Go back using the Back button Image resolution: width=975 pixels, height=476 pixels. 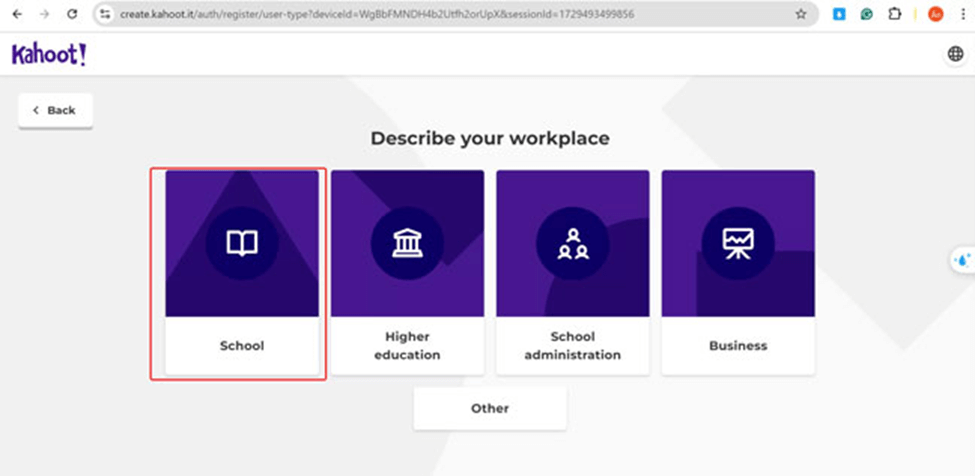click(x=55, y=111)
